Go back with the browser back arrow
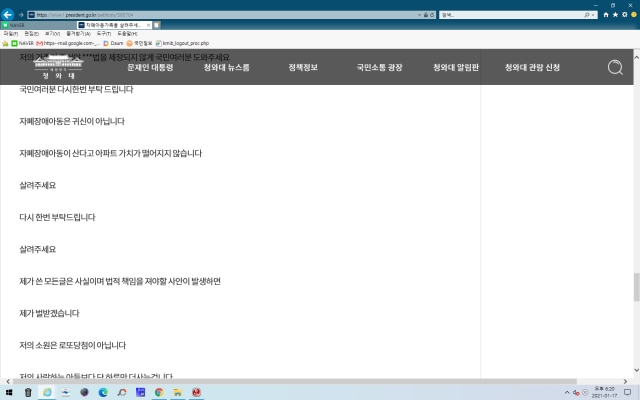The height and width of the screenshot is (400, 640). [7, 15]
